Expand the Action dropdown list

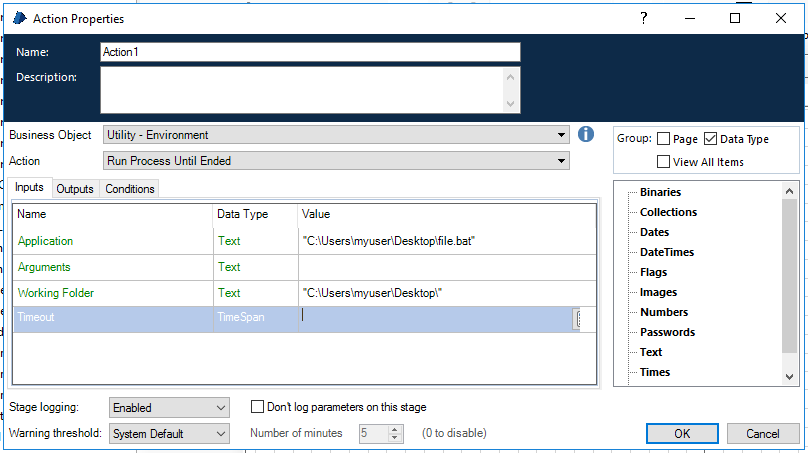(336, 160)
